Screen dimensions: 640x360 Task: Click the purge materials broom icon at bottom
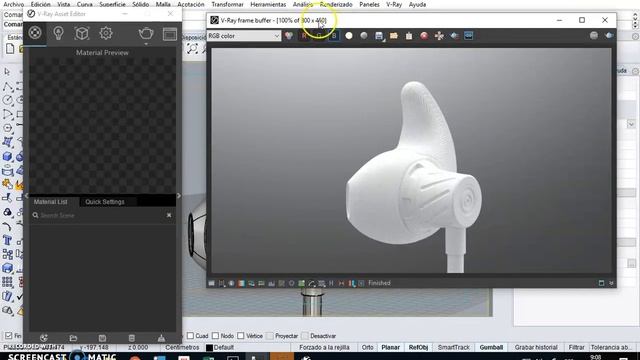(161, 338)
